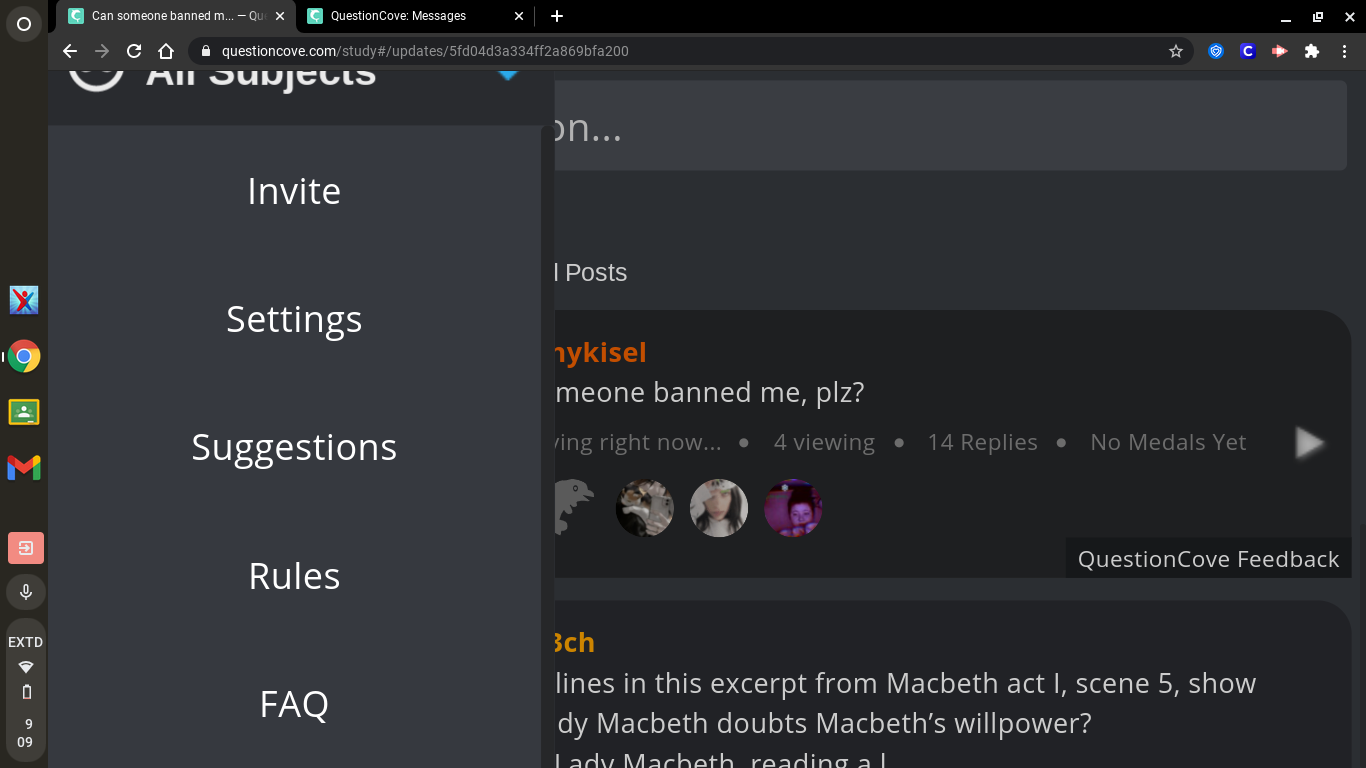Open a new tab with plus button
1366x768 pixels.
(557, 16)
